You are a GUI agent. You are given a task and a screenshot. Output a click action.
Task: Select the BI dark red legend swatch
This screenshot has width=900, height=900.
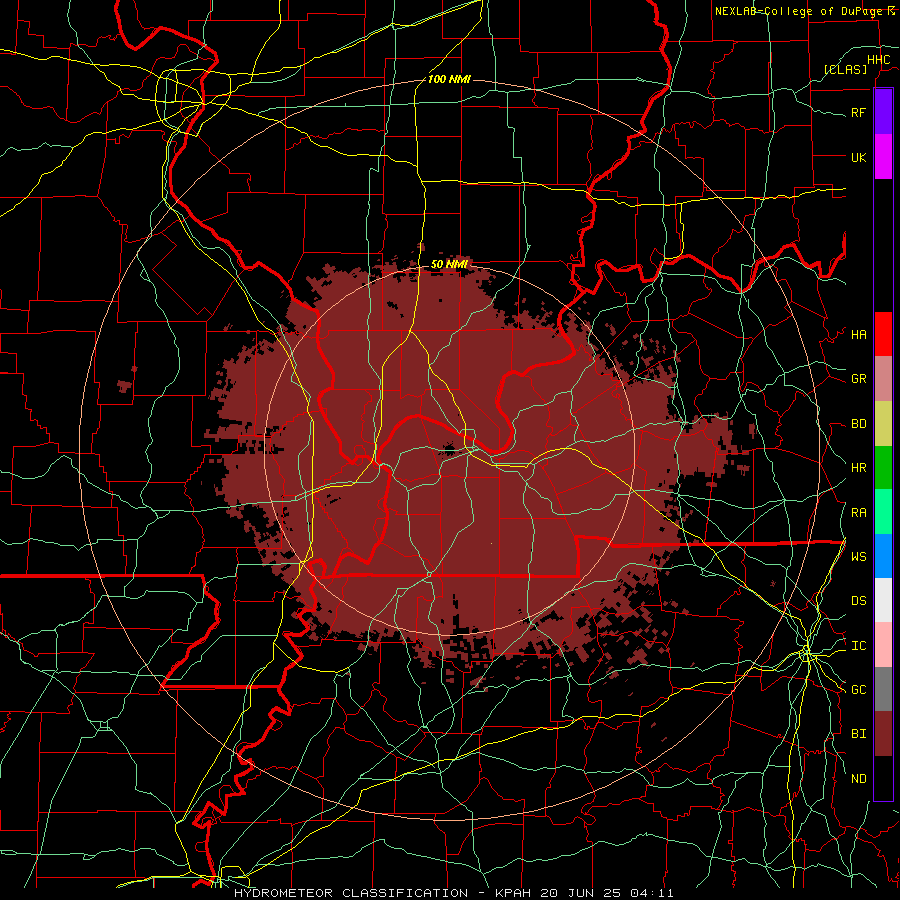coord(883,734)
